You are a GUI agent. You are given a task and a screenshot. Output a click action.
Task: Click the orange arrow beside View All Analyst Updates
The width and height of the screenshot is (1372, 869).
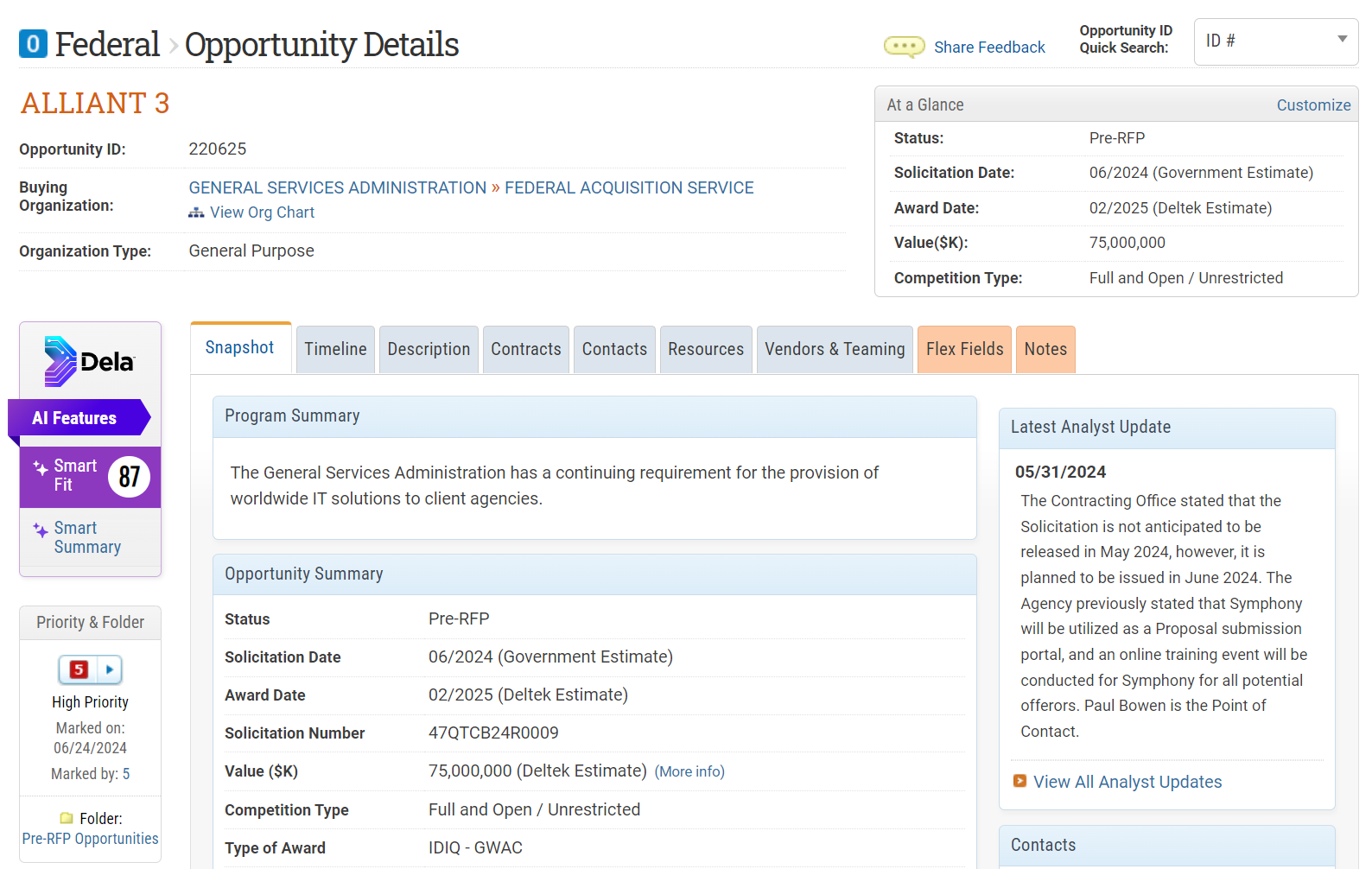(x=1019, y=781)
